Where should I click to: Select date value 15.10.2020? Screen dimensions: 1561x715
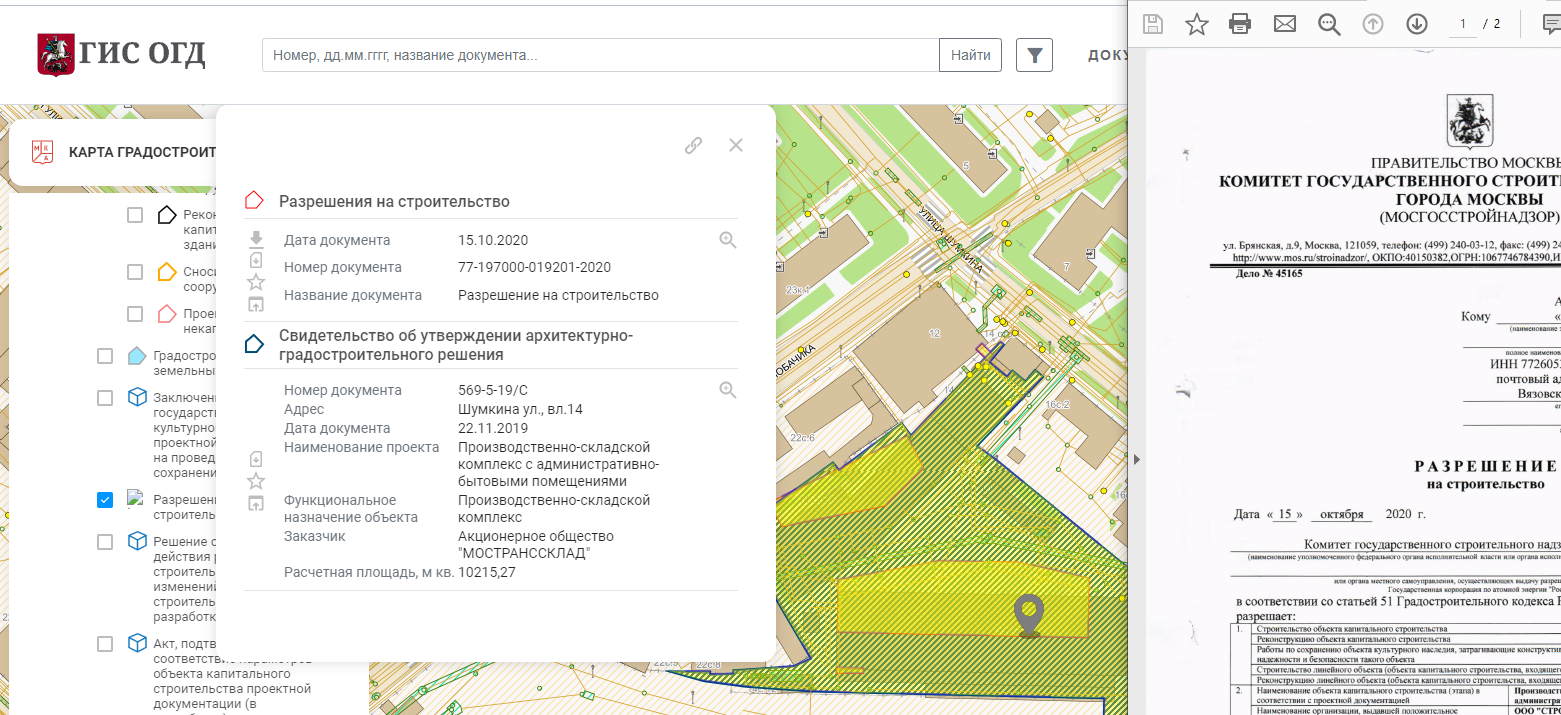coord(493,240)
